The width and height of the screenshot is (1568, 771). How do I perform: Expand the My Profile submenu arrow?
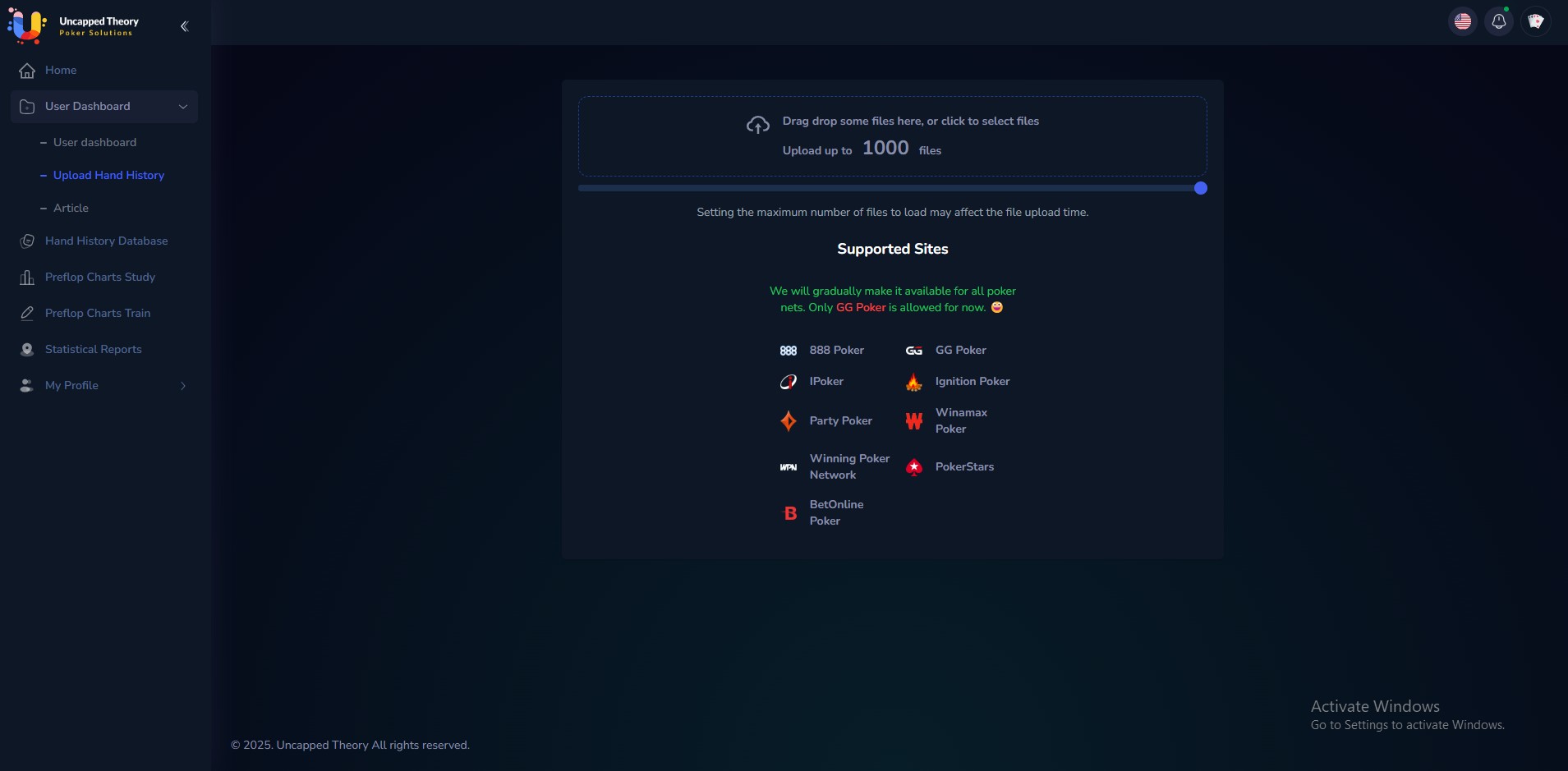(183, 386)
